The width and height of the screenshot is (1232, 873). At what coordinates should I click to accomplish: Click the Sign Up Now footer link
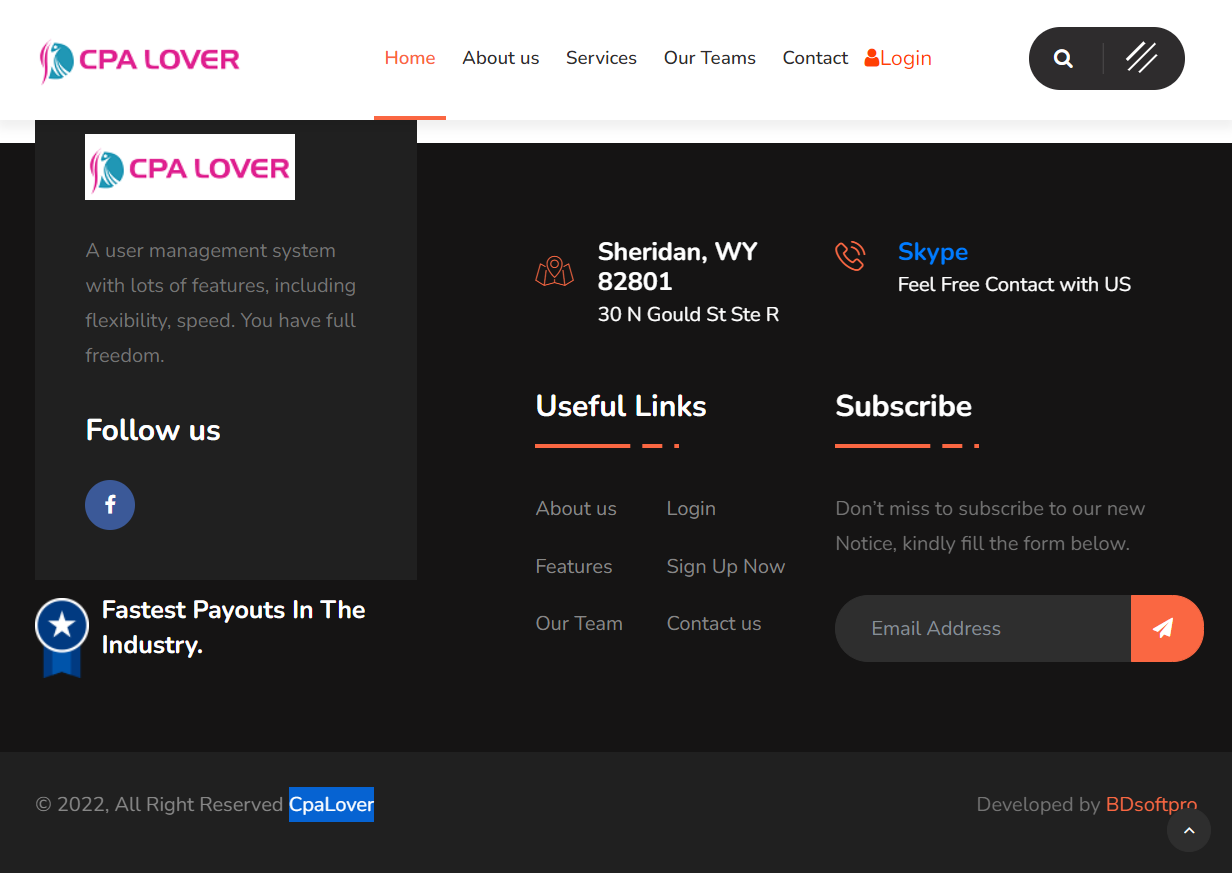[726, 566]
